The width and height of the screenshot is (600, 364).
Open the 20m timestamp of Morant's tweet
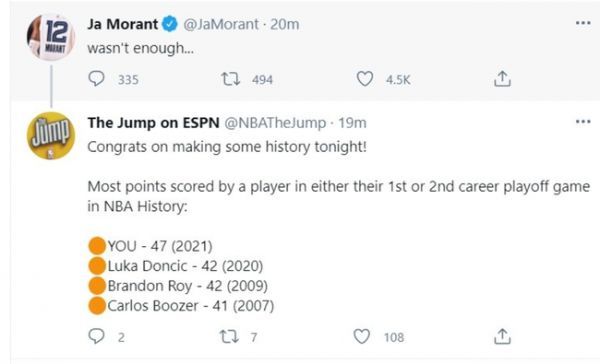(x=285, y=24)
